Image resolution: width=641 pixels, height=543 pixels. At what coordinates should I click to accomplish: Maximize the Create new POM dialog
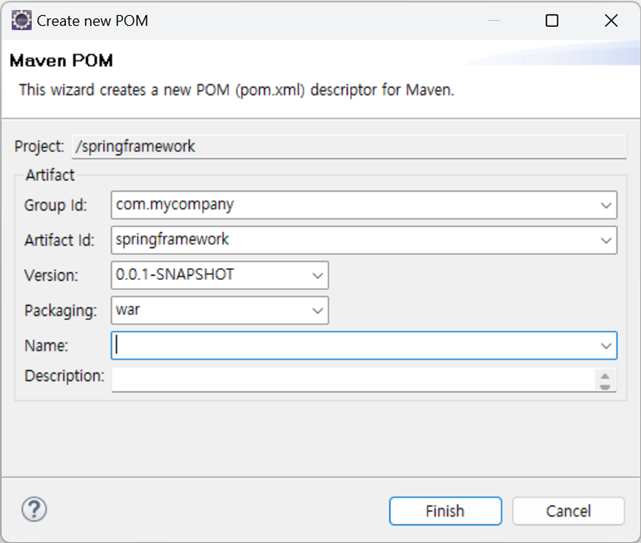tap(552, 20)
